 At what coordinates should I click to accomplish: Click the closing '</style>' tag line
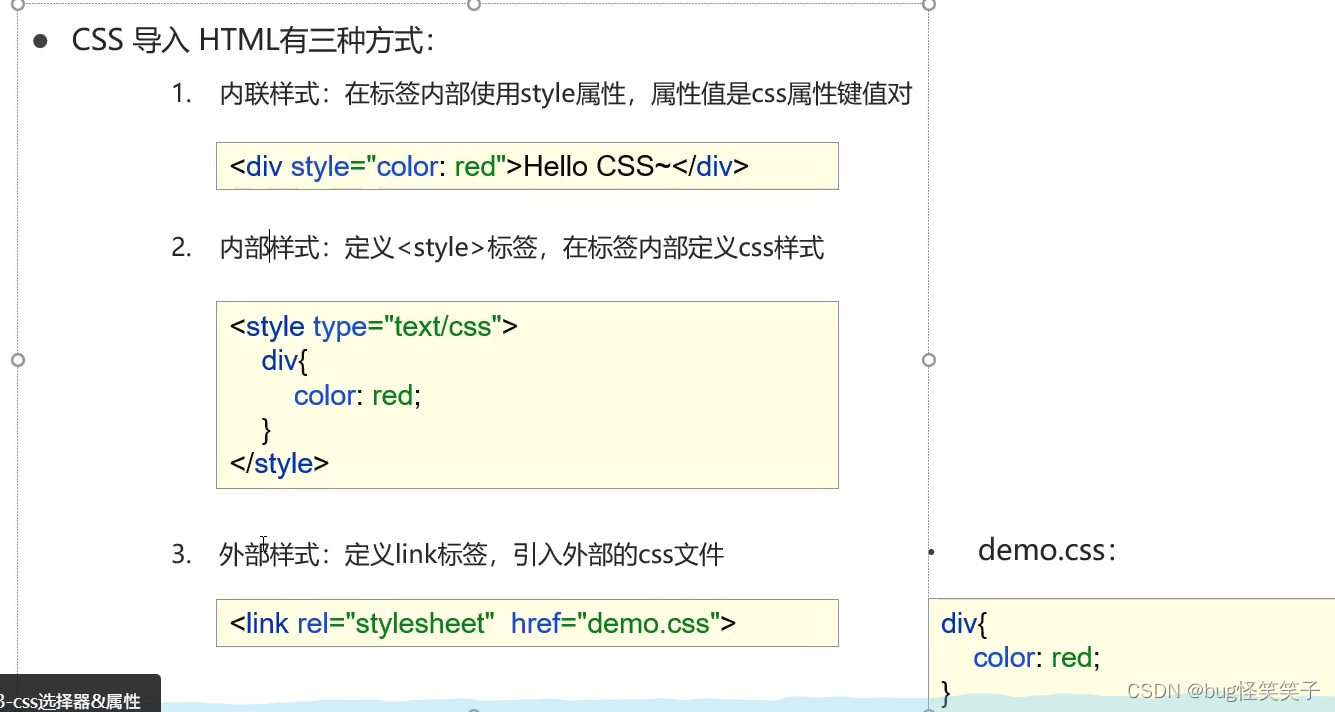tap(279, 463)
